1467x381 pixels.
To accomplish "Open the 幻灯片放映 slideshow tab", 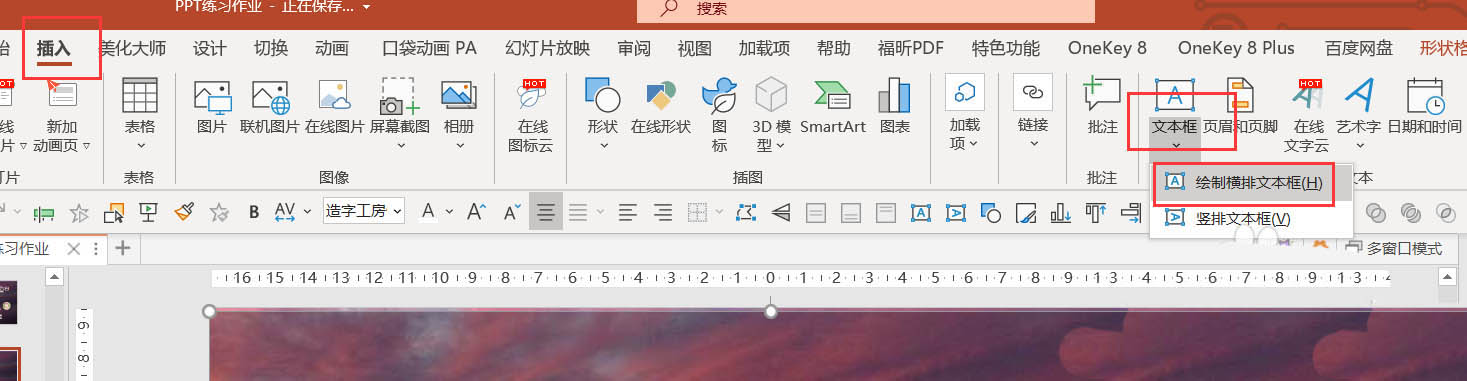I will tap(547, 48).
